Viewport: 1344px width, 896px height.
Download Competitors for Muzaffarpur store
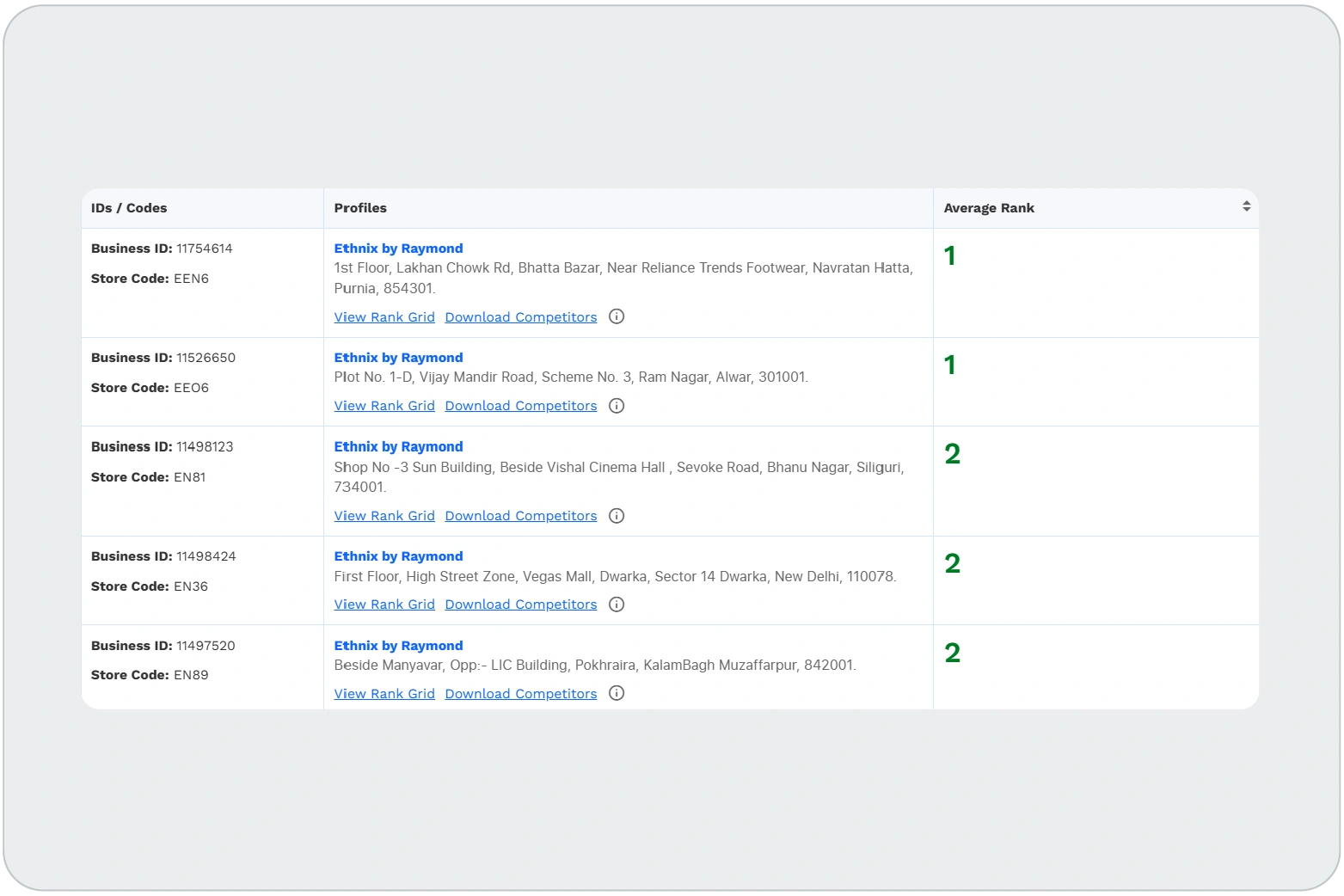tap(520, 694)
